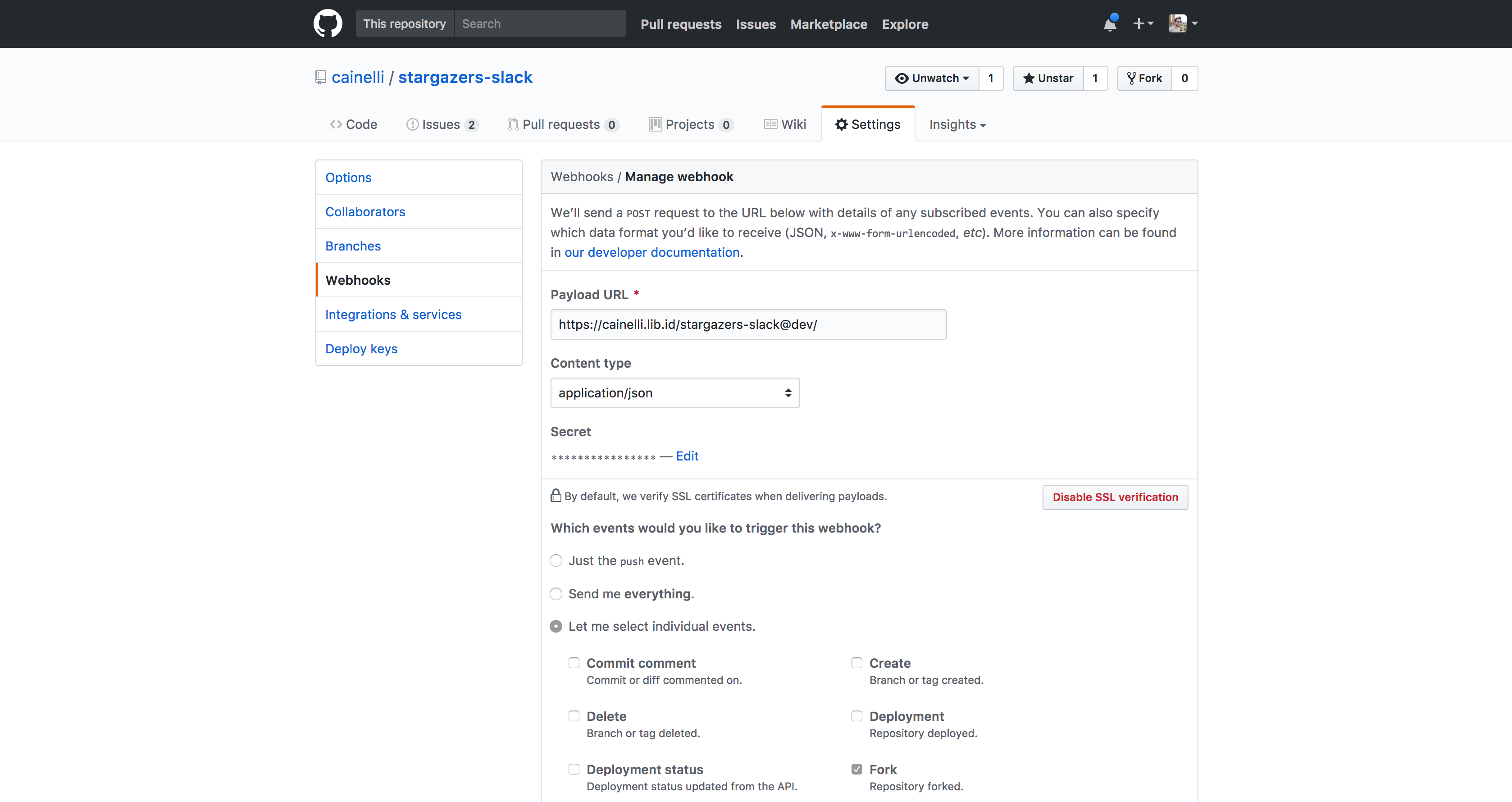The width and height of the screenshot is (1512, 802).
Task: Click the repository book icon
Action: pyautogui.click(x=320, y=77)
